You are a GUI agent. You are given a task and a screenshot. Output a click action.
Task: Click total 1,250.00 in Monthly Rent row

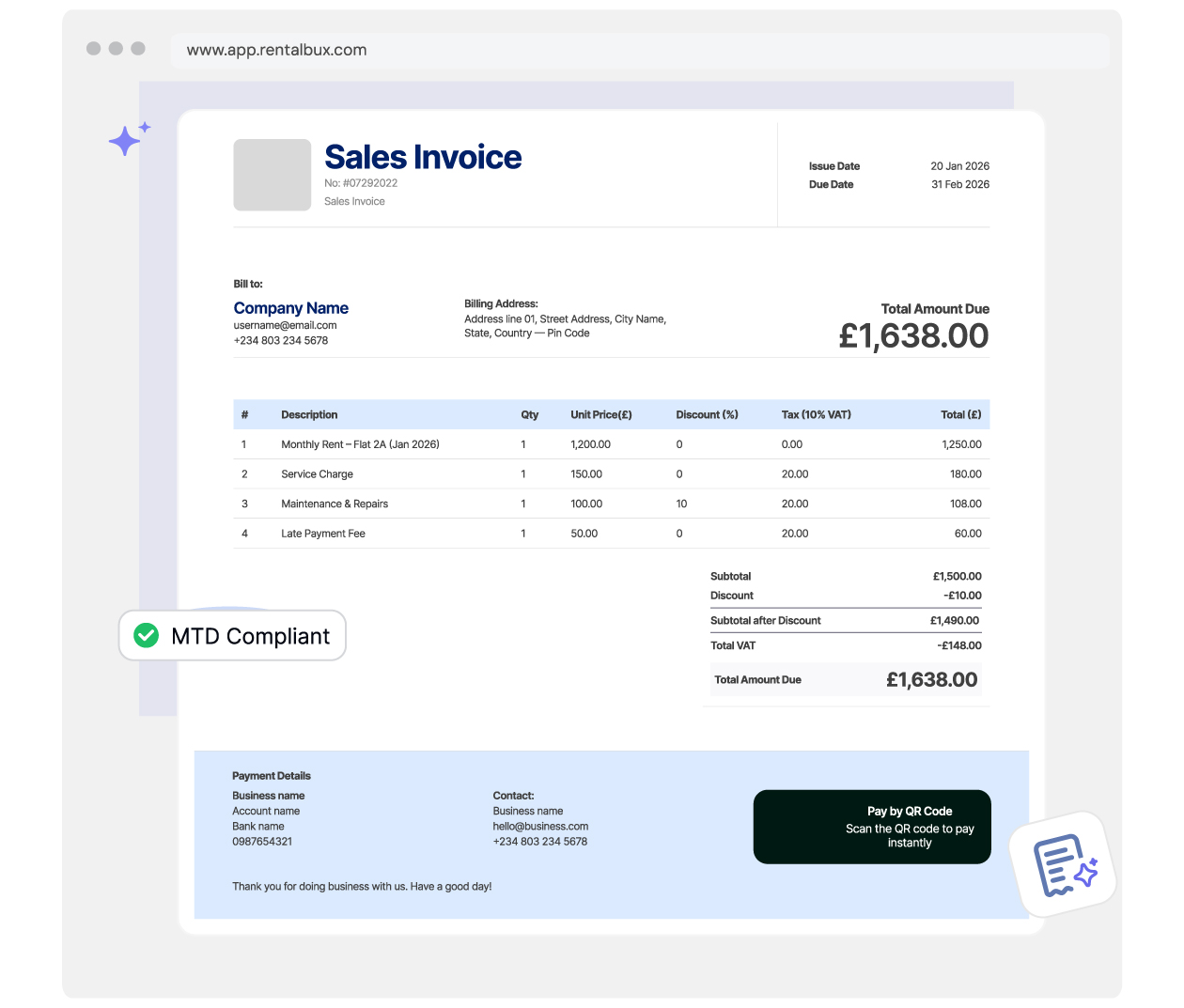click(962, 444)
